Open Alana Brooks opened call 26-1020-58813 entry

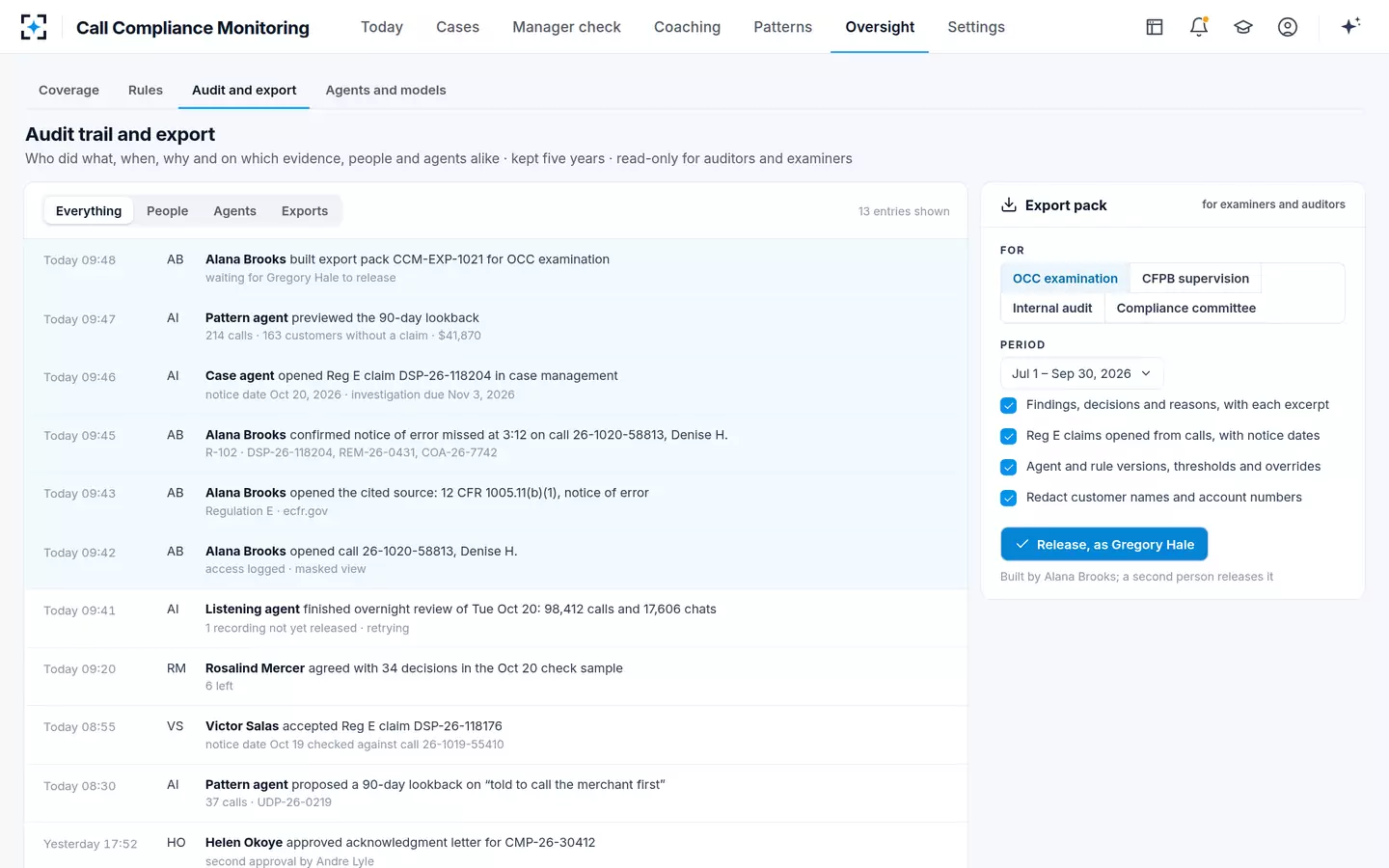pyautogui.click(x=496, y=560)
